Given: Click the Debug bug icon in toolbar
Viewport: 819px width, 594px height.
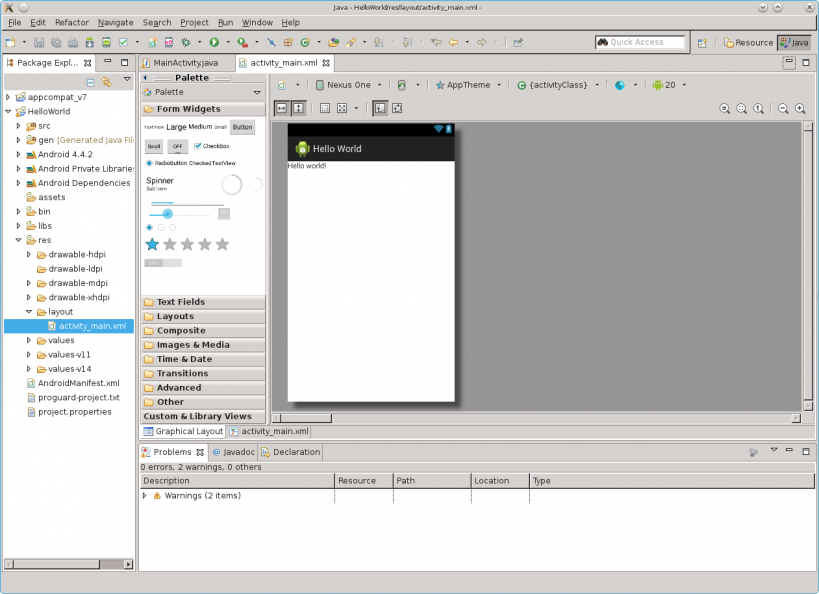Looking at the screenshot, I should pos(186,42).
